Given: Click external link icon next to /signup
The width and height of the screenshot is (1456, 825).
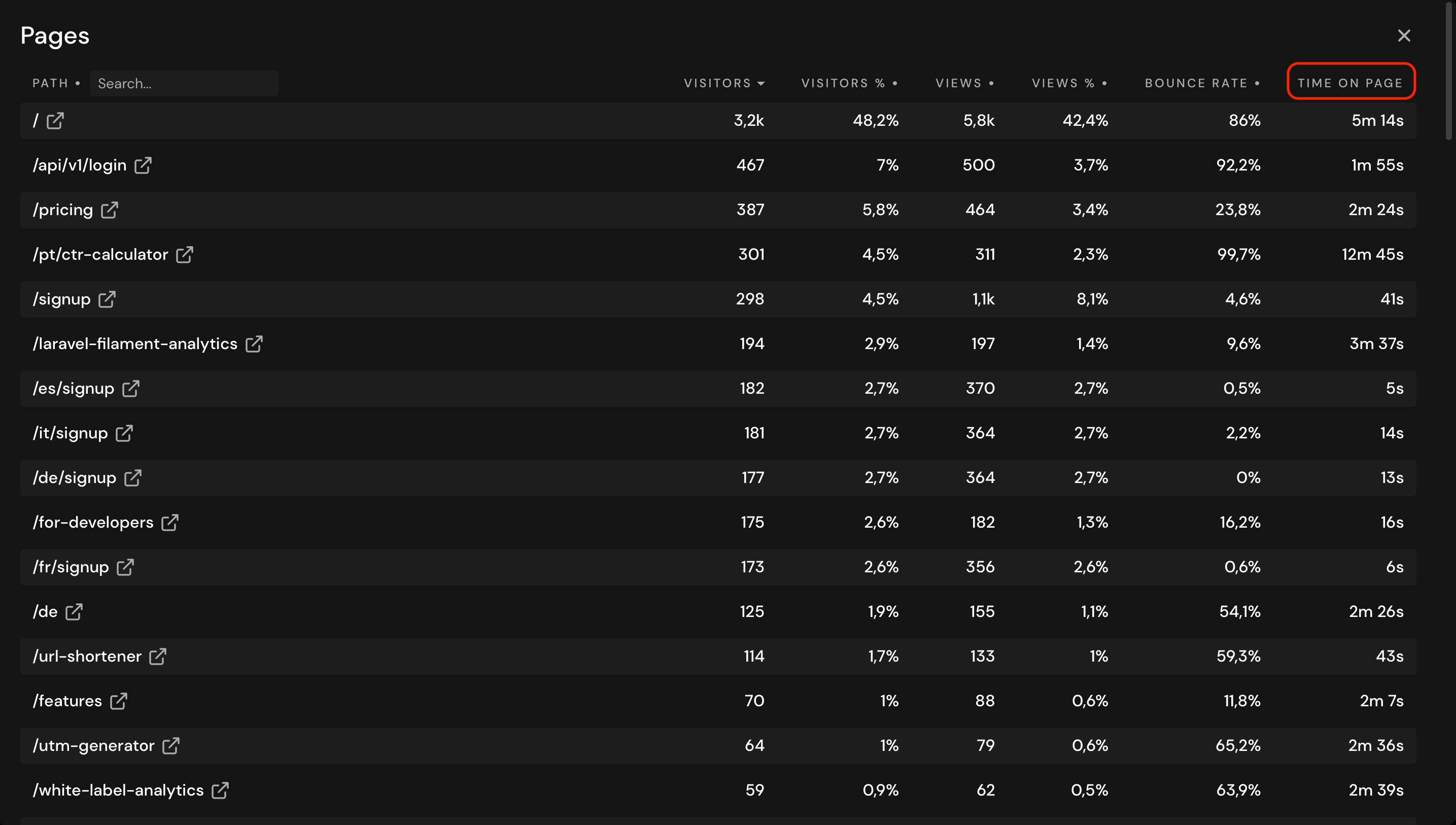Looking at the screenshot, I should pyautogui.click(x=107, y=299).
